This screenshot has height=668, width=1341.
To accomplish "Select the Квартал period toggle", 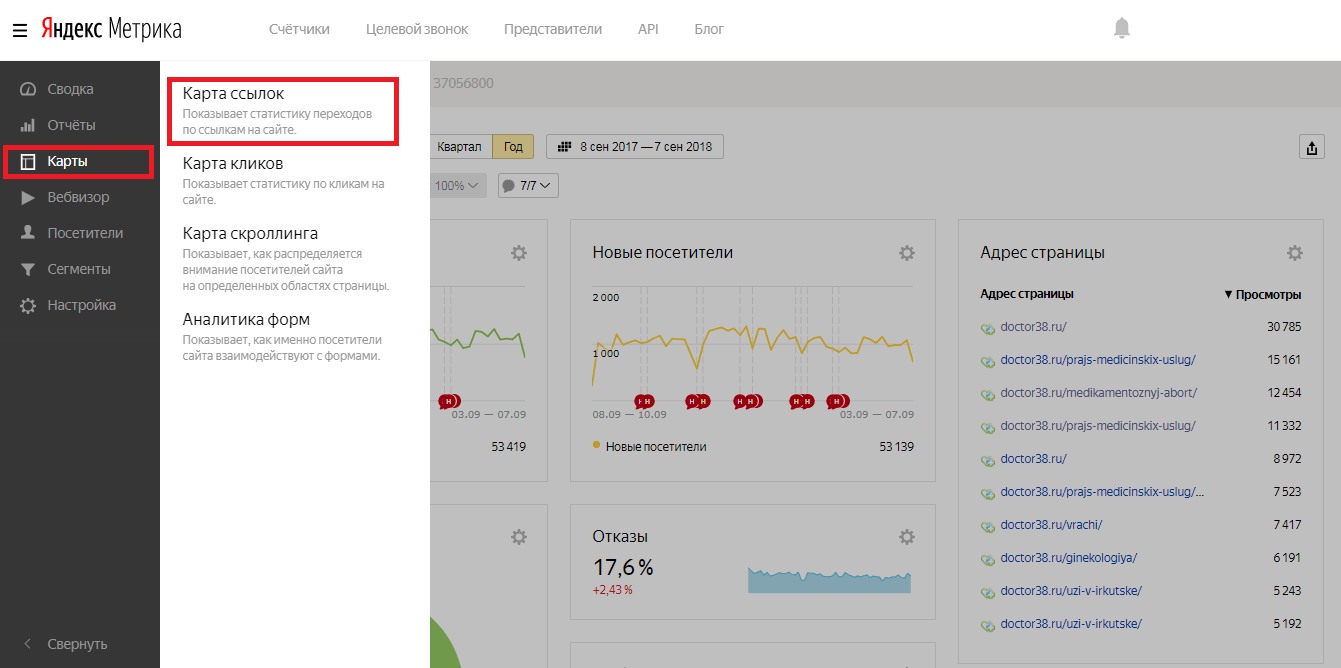I will click(459, 147).
